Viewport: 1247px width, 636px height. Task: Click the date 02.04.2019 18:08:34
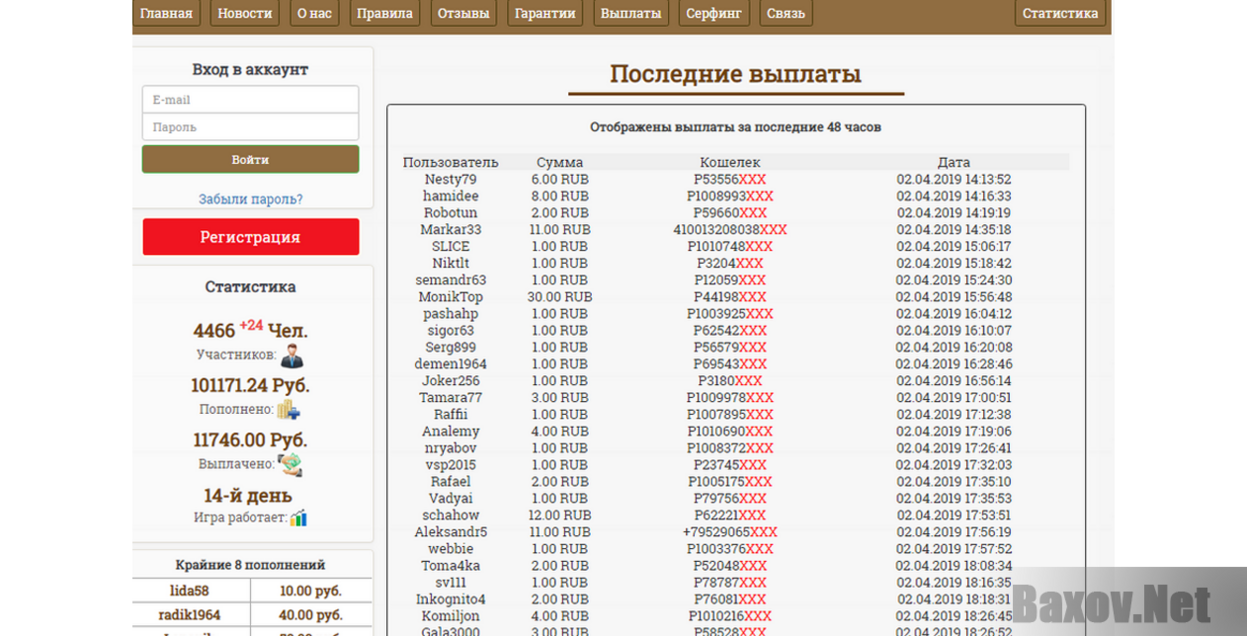[954, 566]
